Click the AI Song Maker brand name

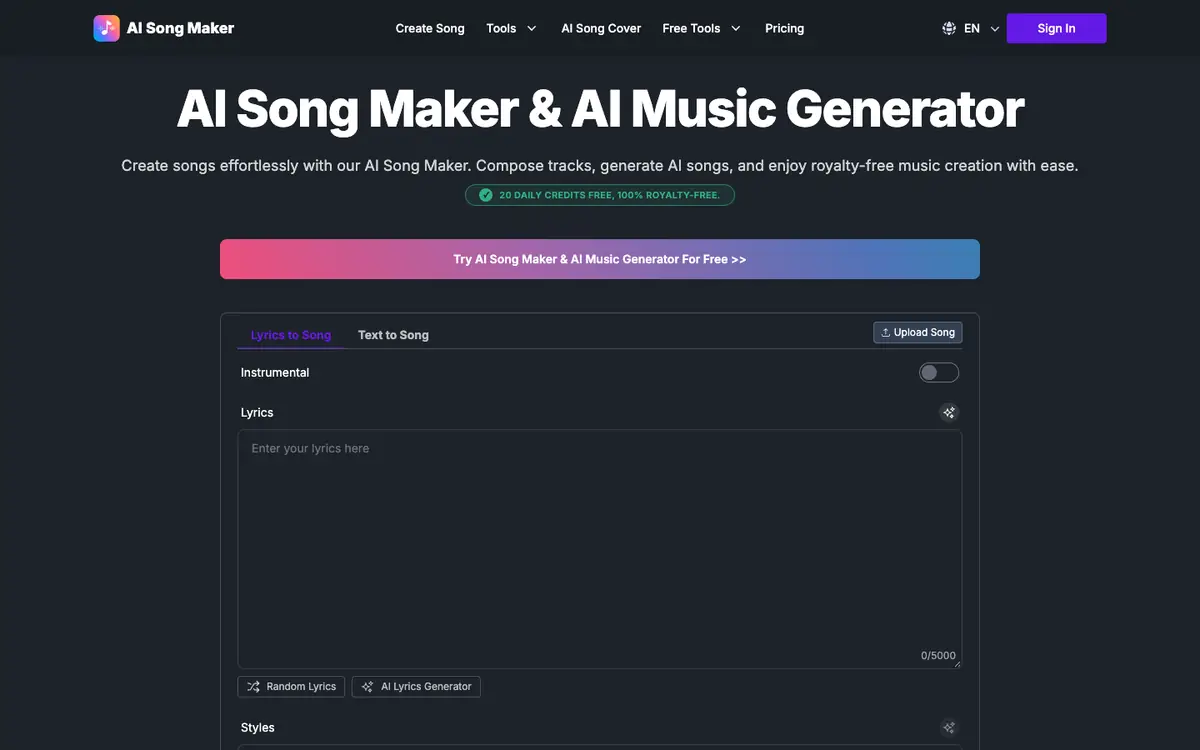(x=180, y=28)
